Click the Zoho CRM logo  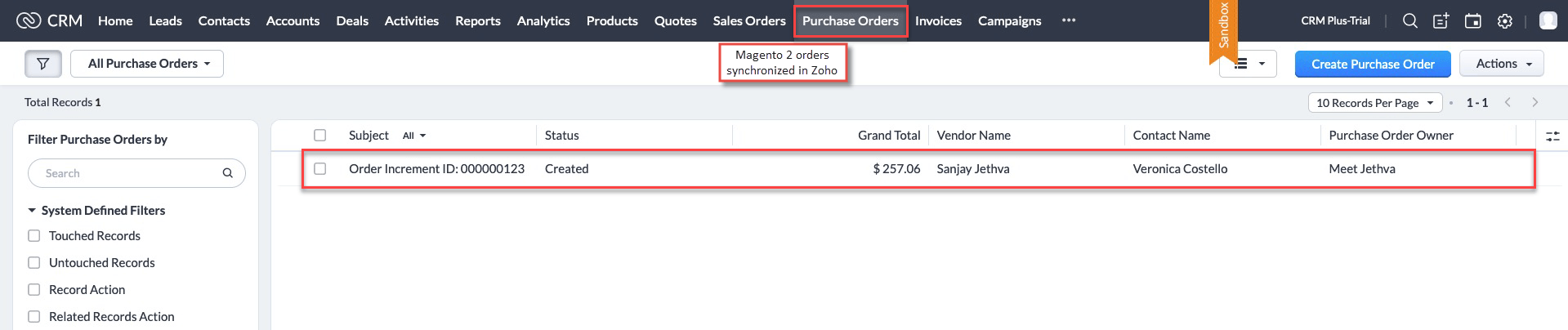[x=50, y=20]
